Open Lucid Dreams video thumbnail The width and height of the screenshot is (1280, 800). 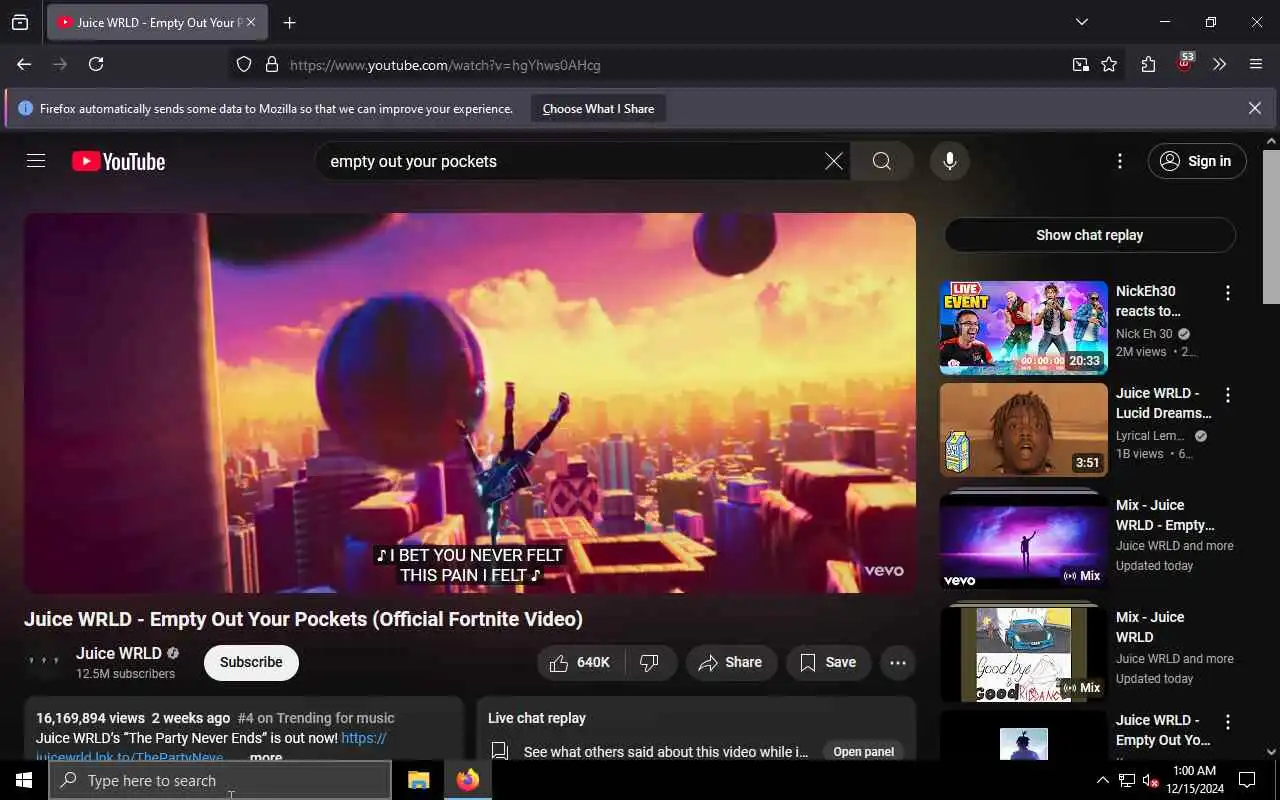click(1023, 430)
